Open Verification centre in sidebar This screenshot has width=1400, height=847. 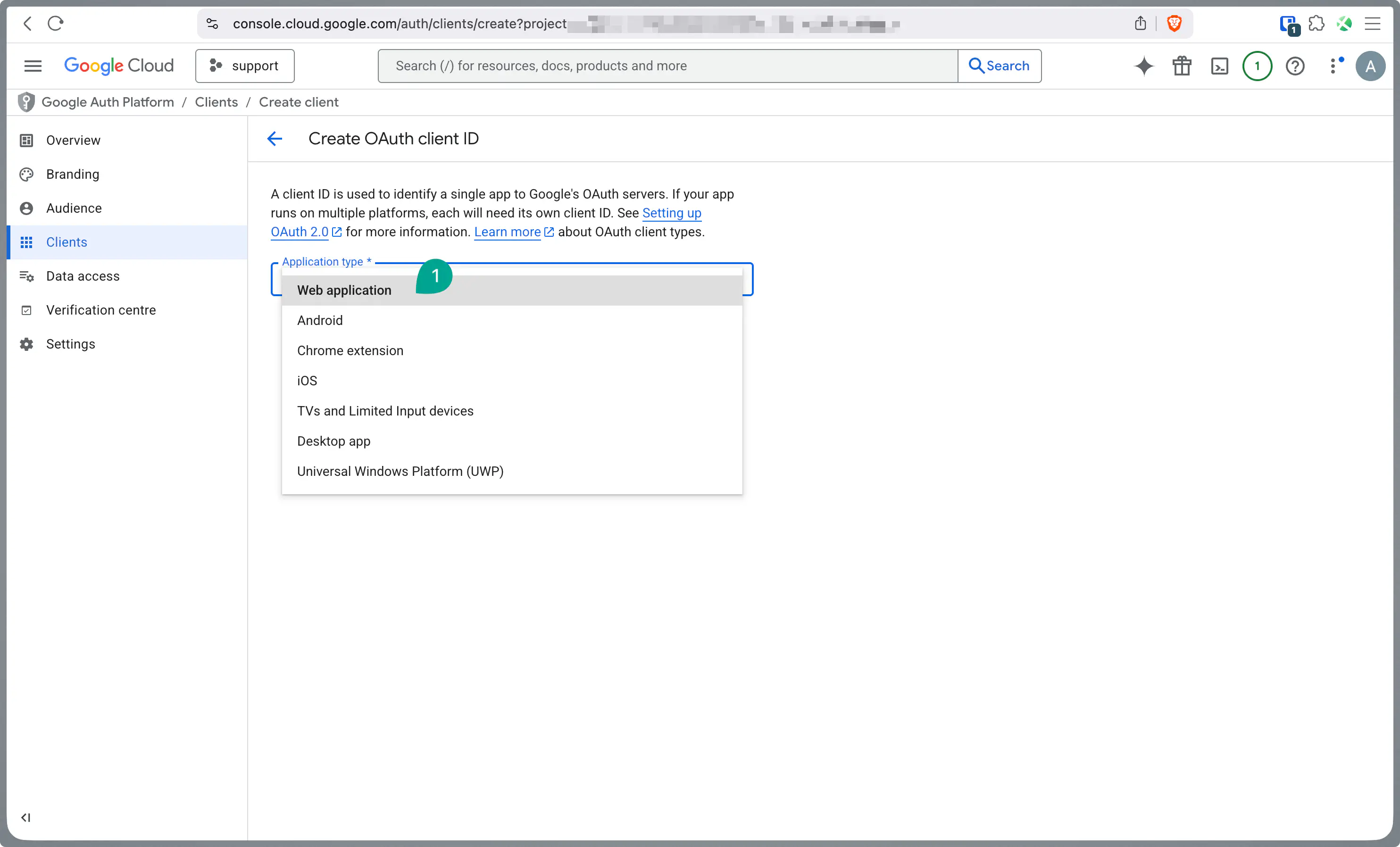[x=100, y=310]
